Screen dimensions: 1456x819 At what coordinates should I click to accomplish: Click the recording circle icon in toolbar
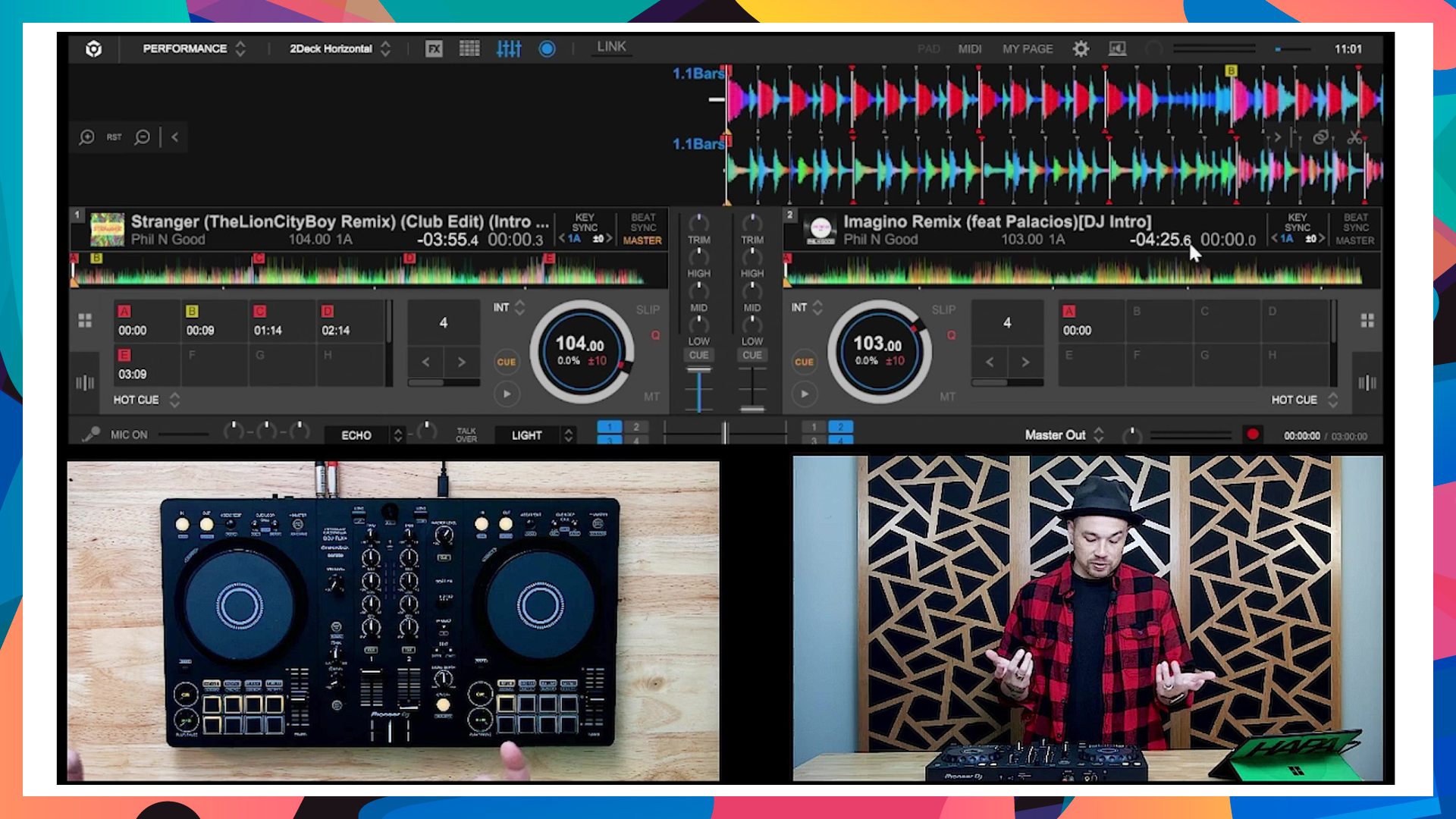pos(547,49)
